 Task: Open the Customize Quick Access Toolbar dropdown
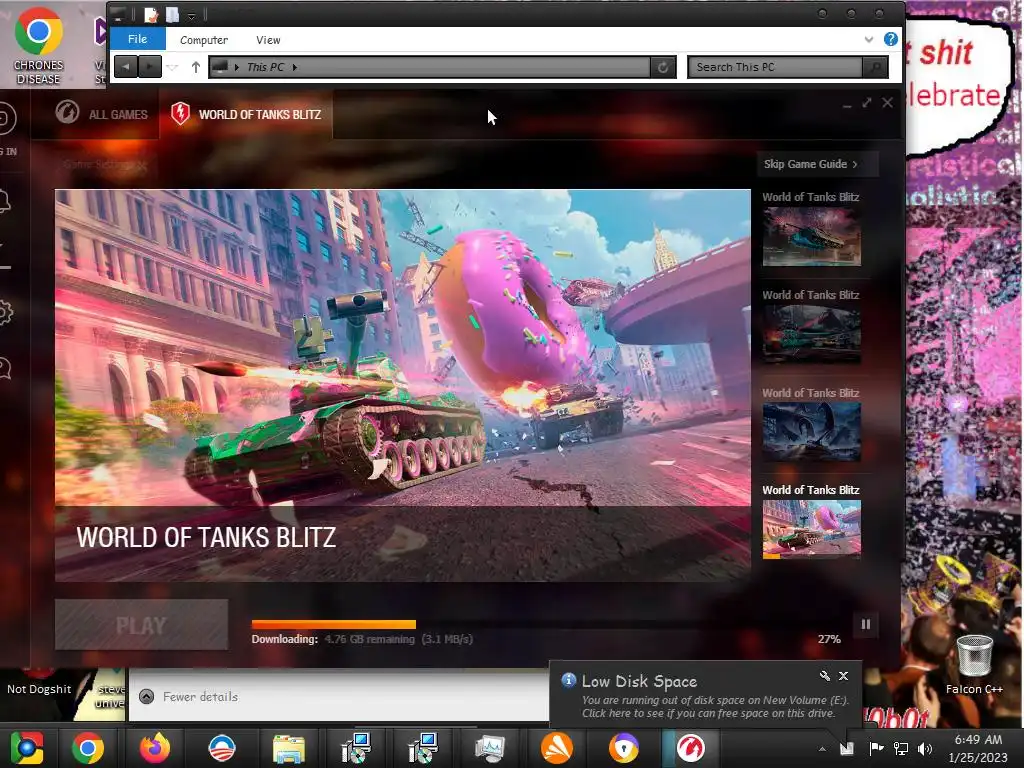point(191,15)
